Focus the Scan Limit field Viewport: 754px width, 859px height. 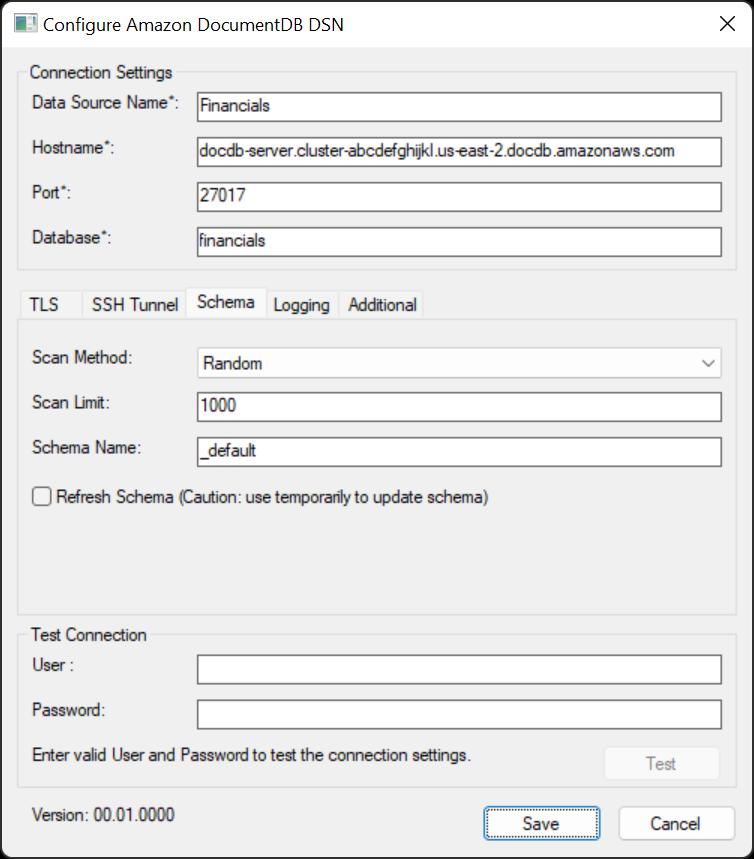(x=459, y=407)
